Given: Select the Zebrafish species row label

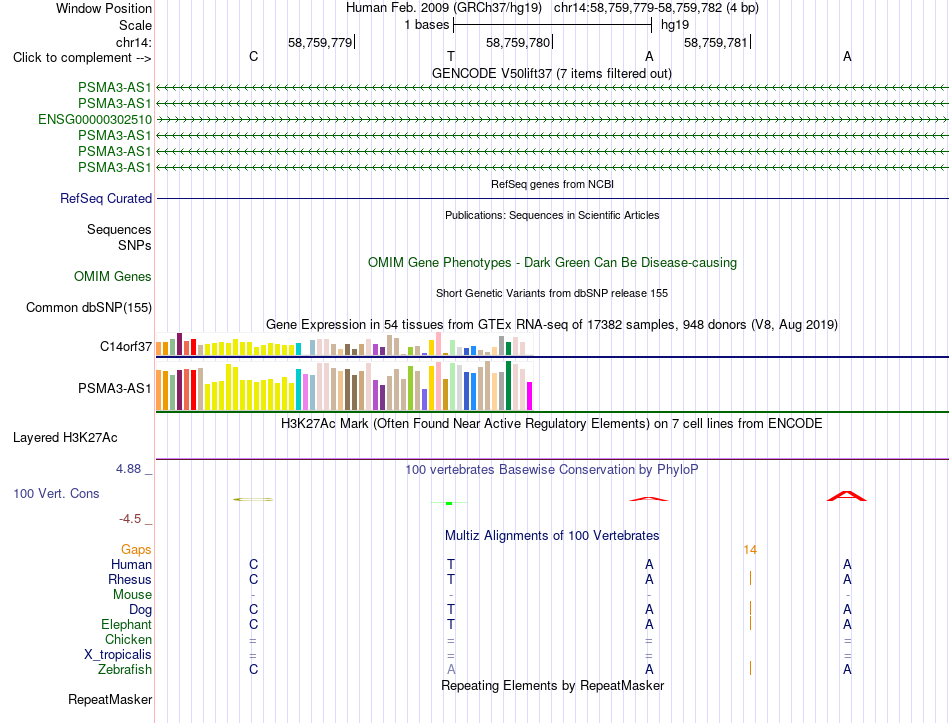Looking at the screenshot, I should click(x=125, y=669).
